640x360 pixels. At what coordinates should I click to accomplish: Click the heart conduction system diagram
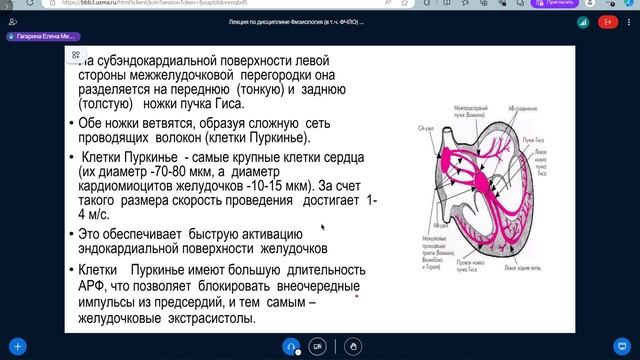tap(482, 188)
